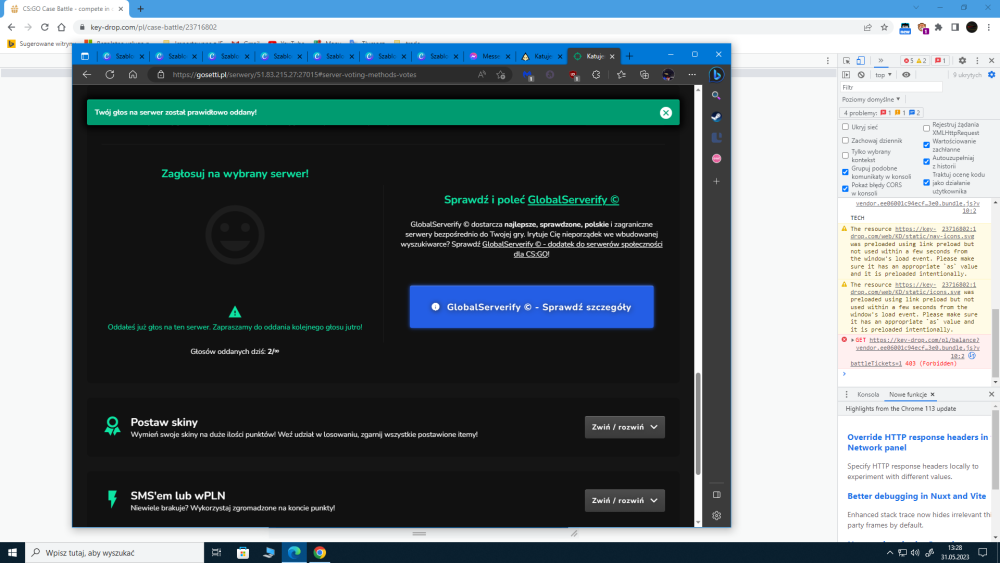Open Edge Favorites list icon
The height and width of the screenshot is (563, 1000).
tap(621, 75)
